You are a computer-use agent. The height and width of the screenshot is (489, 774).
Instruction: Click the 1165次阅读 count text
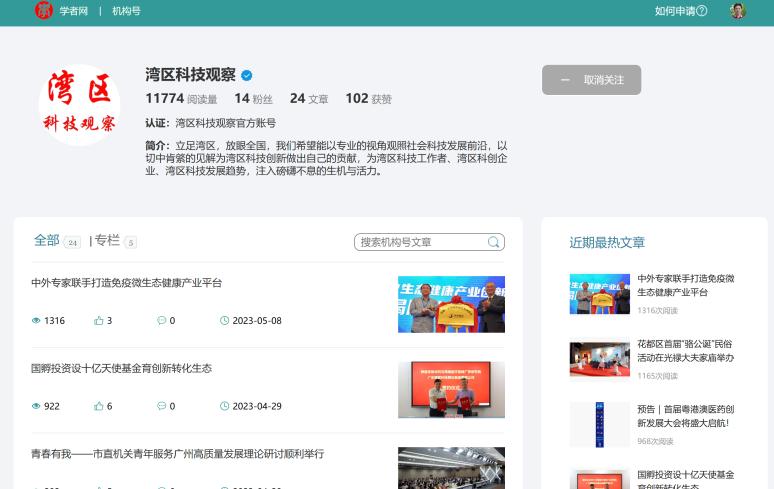(x=657, y=376)
